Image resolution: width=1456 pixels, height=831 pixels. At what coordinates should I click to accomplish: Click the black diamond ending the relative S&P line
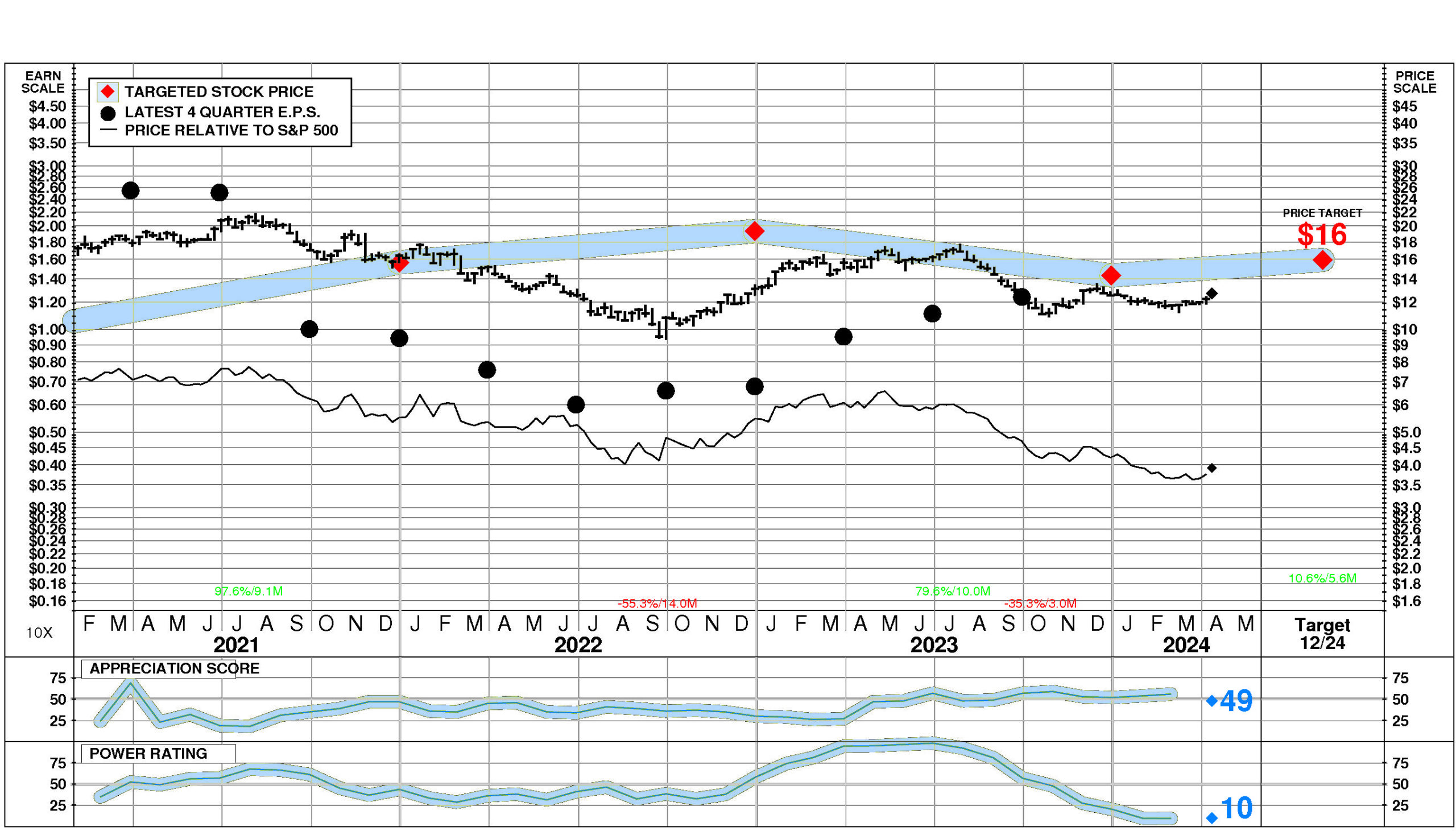pyautogui.click(x=1212, y=468)
